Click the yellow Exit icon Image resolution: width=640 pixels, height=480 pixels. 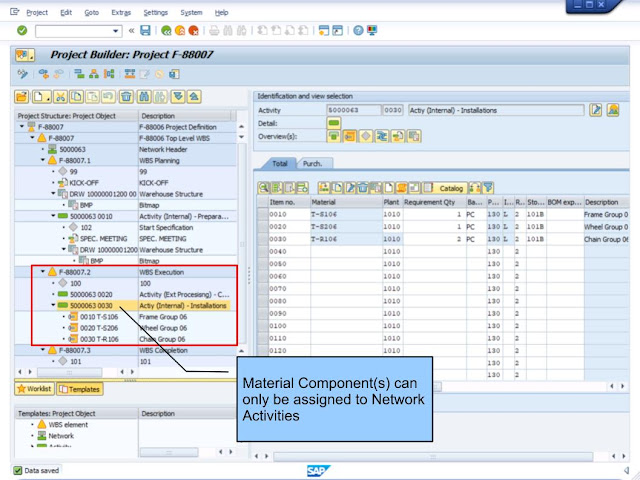180,31
